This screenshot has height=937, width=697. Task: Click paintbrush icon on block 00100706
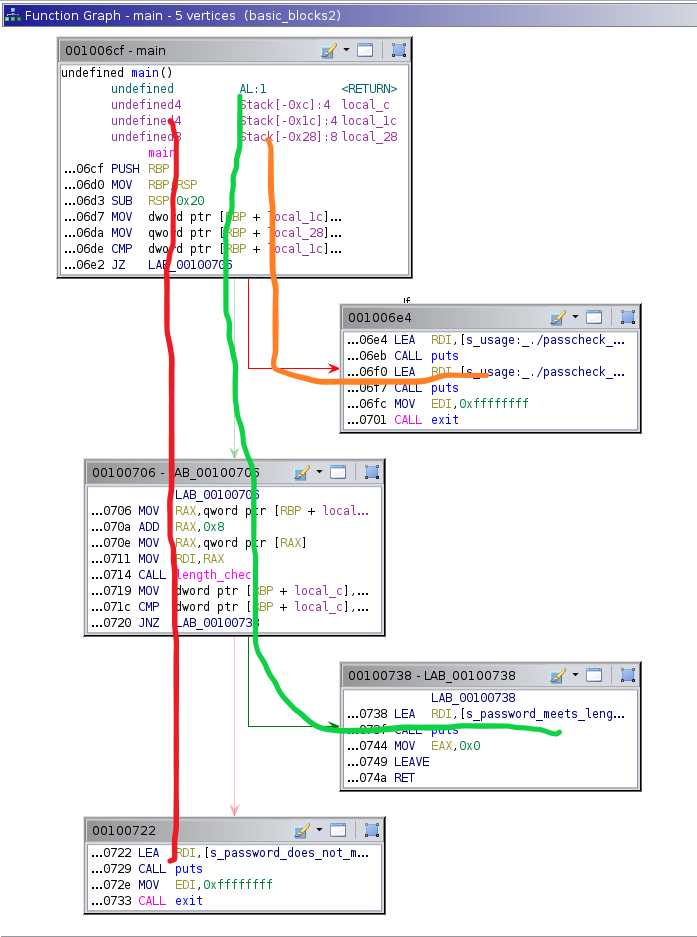point(302,472)
